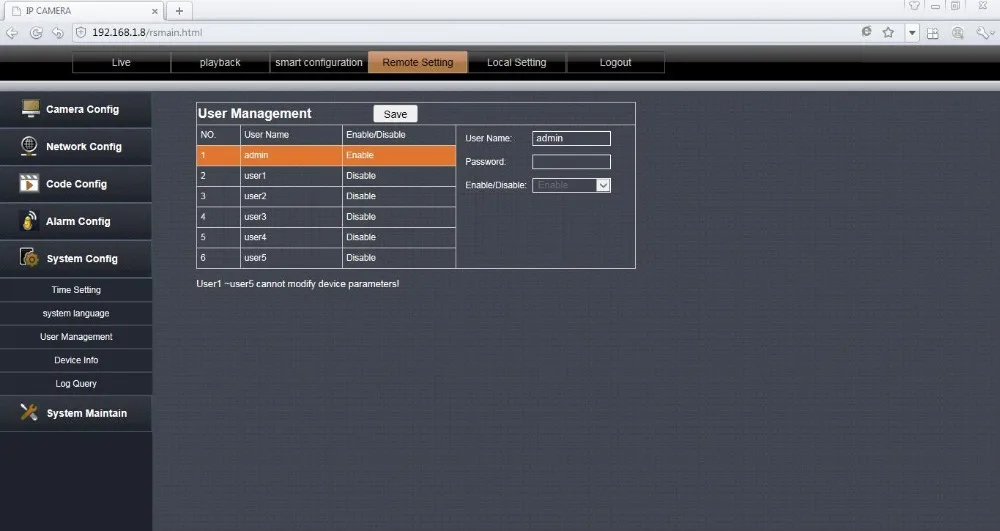Open the bookmark dropdown arrow beside star

[912, 33]
